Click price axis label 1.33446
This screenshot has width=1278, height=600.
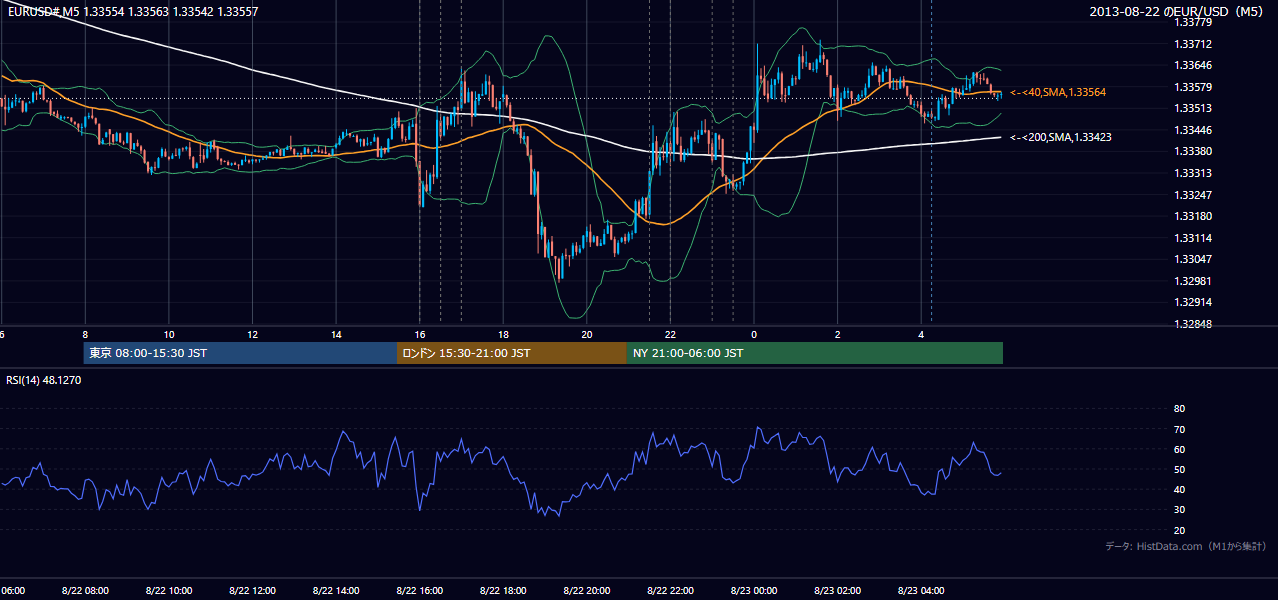(x=1192, y=130)
